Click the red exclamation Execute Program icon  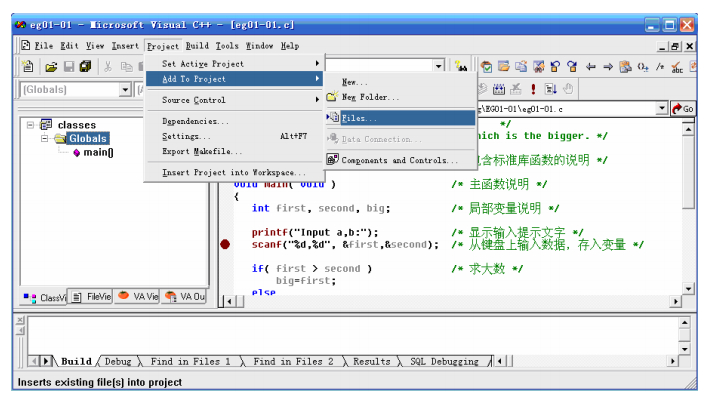533,89
